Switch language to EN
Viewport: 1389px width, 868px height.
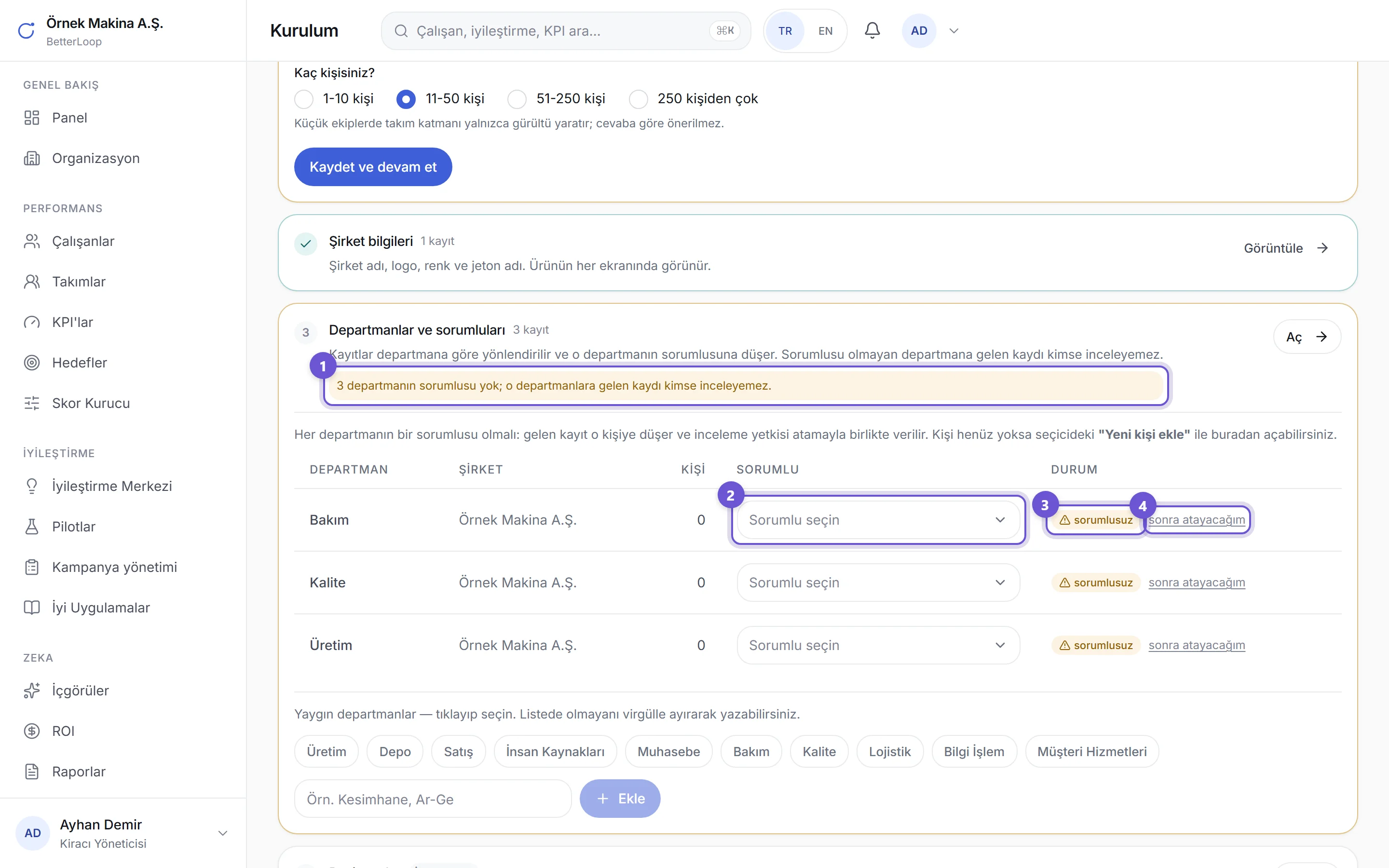click(x=825, y=31)
